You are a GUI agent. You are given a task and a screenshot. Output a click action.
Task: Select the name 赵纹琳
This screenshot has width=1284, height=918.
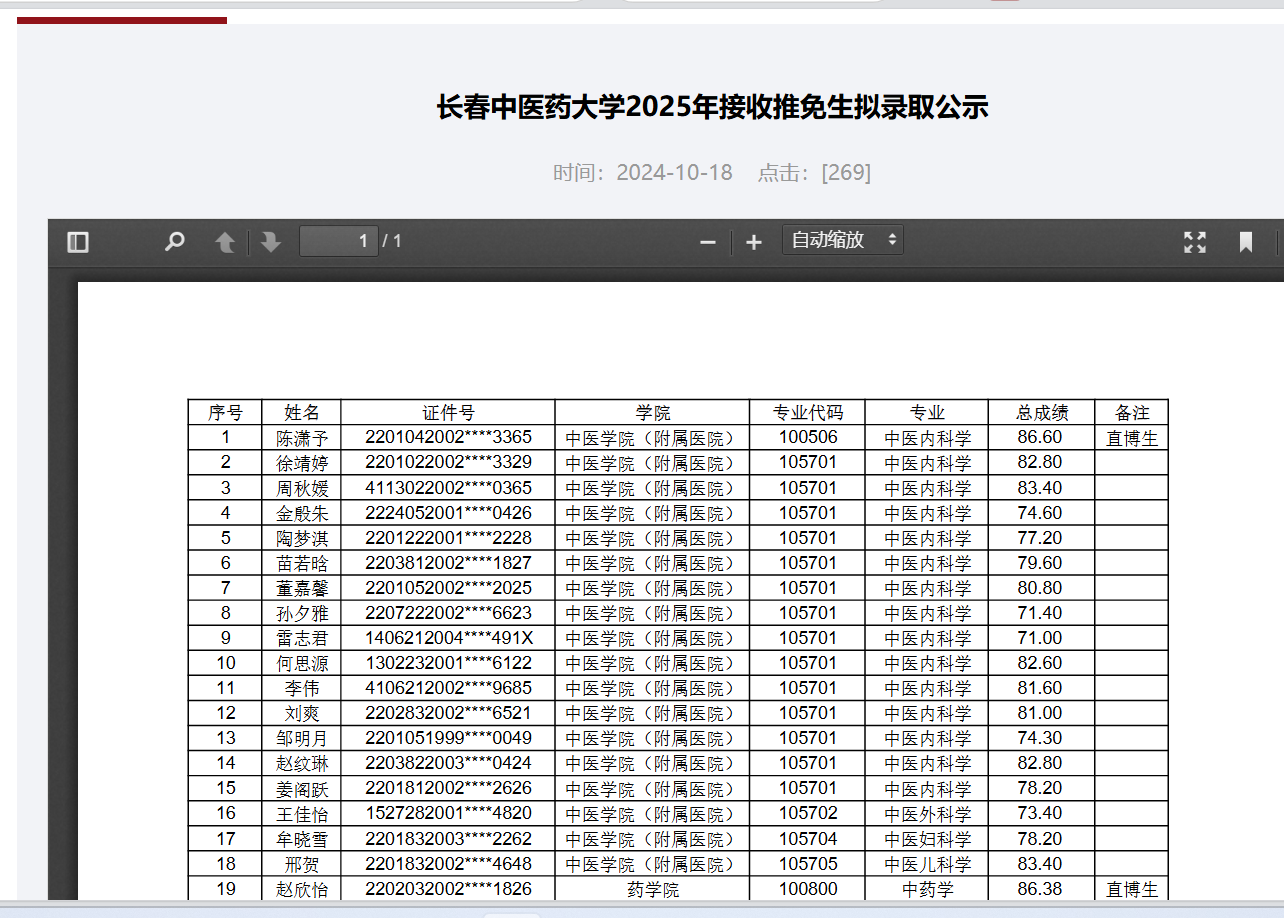tap(302, 763)
